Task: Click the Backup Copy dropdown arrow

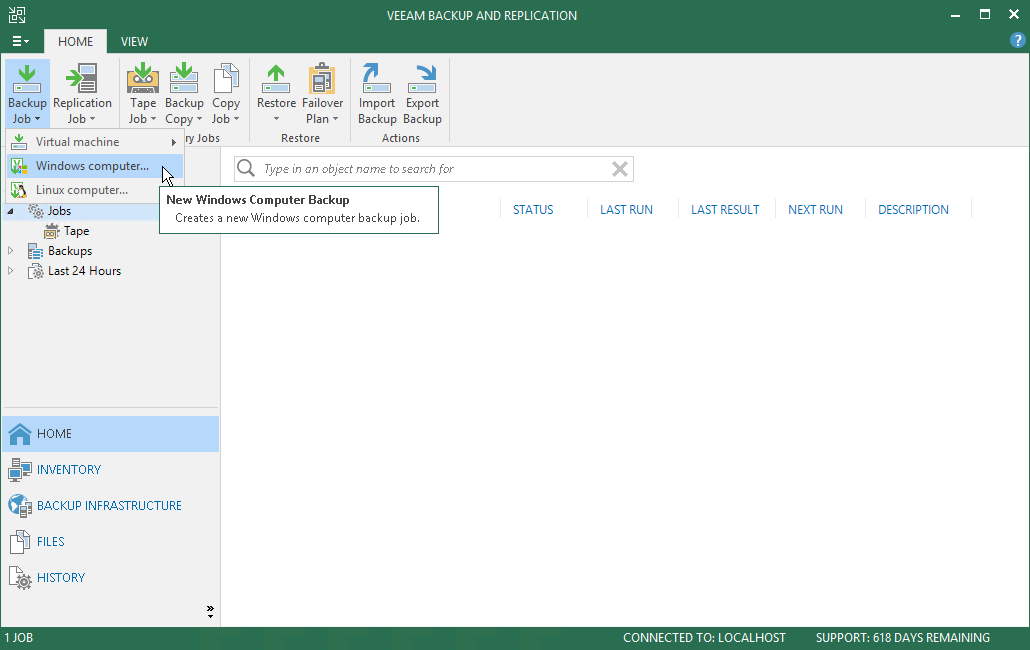Action: pyautogui.click(x=199, y=119)
